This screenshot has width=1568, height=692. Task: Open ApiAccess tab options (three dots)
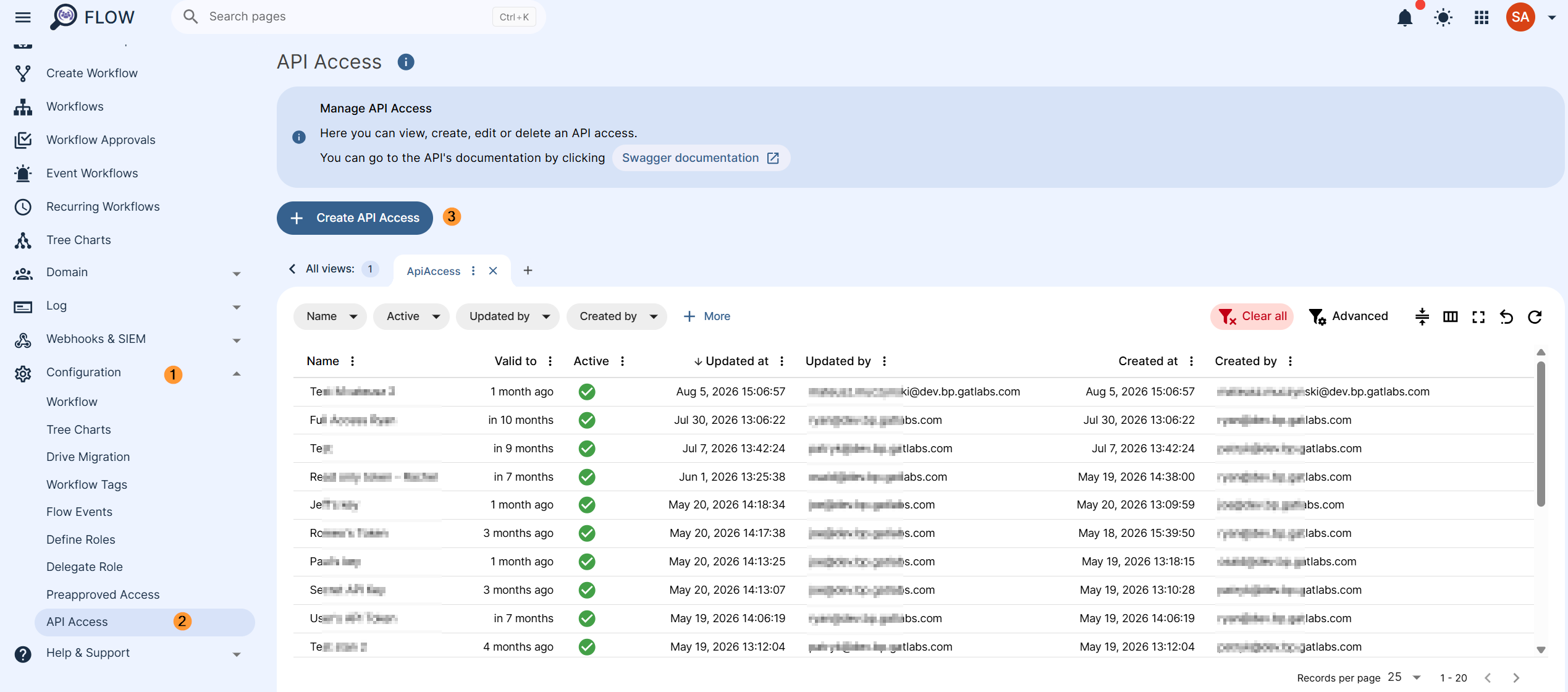(473, 271)
